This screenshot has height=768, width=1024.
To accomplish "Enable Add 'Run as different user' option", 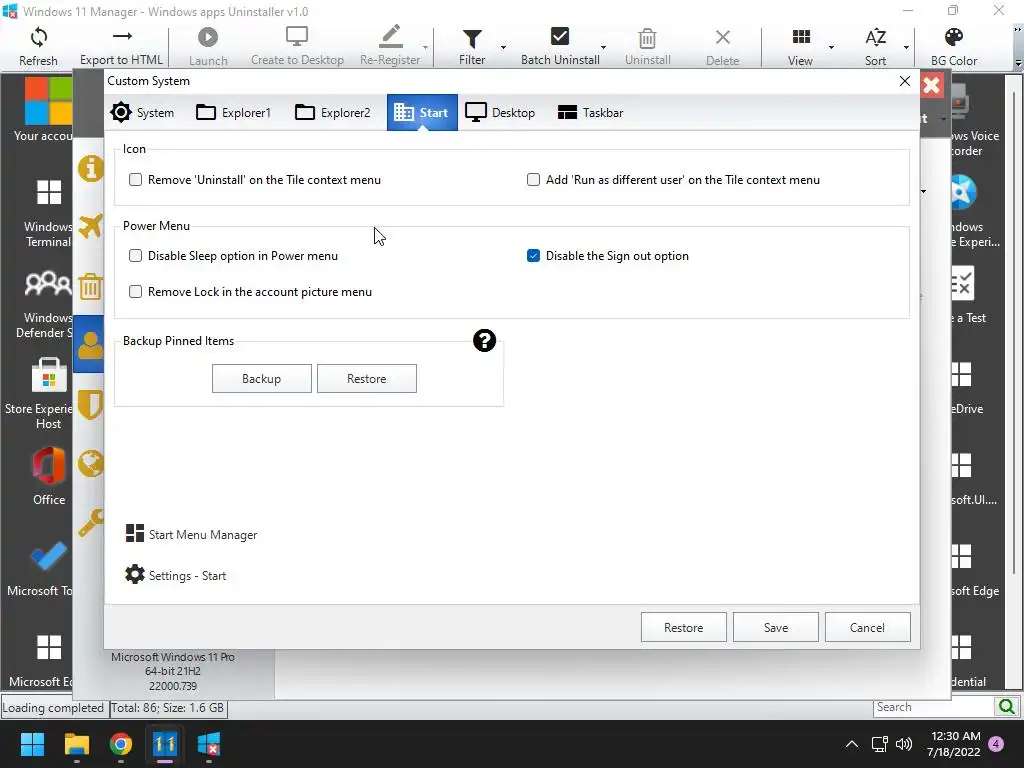I will click(534, 180).
